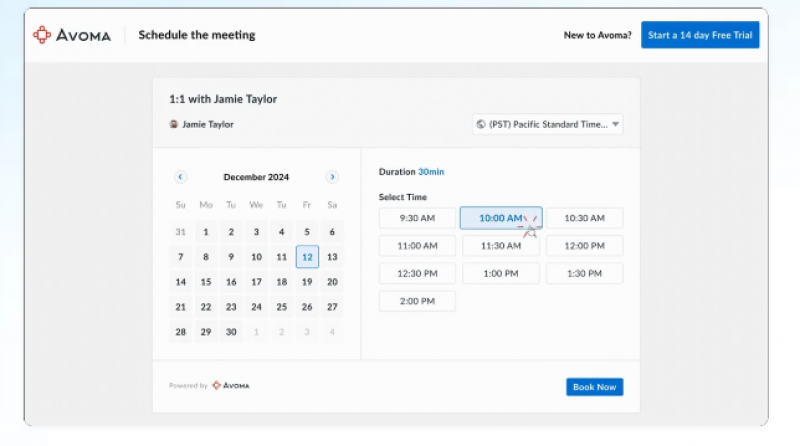The height and width of the screenshot is (446, 800).
Task: Click the 30min duration link
Action: coord(432,172)
